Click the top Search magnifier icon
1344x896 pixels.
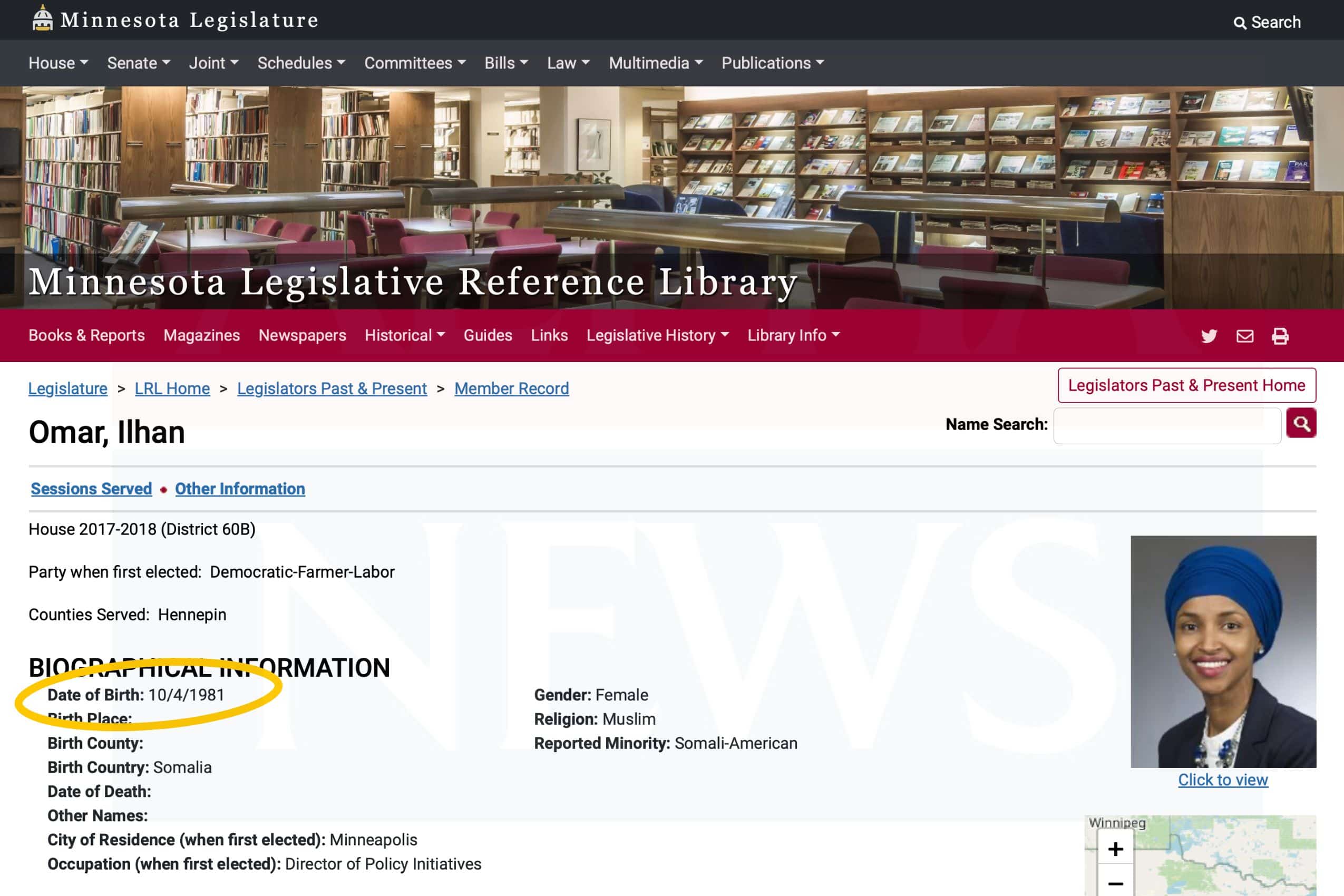[1240, 23]
